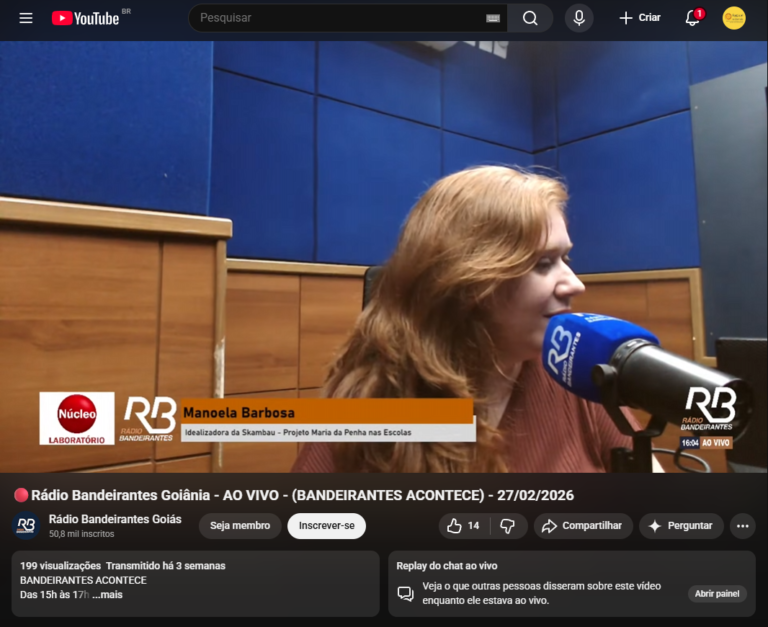This screenshot has width=768, height=627.
Task: Click the Compartilhar share button
Action: tap(583, 526)
